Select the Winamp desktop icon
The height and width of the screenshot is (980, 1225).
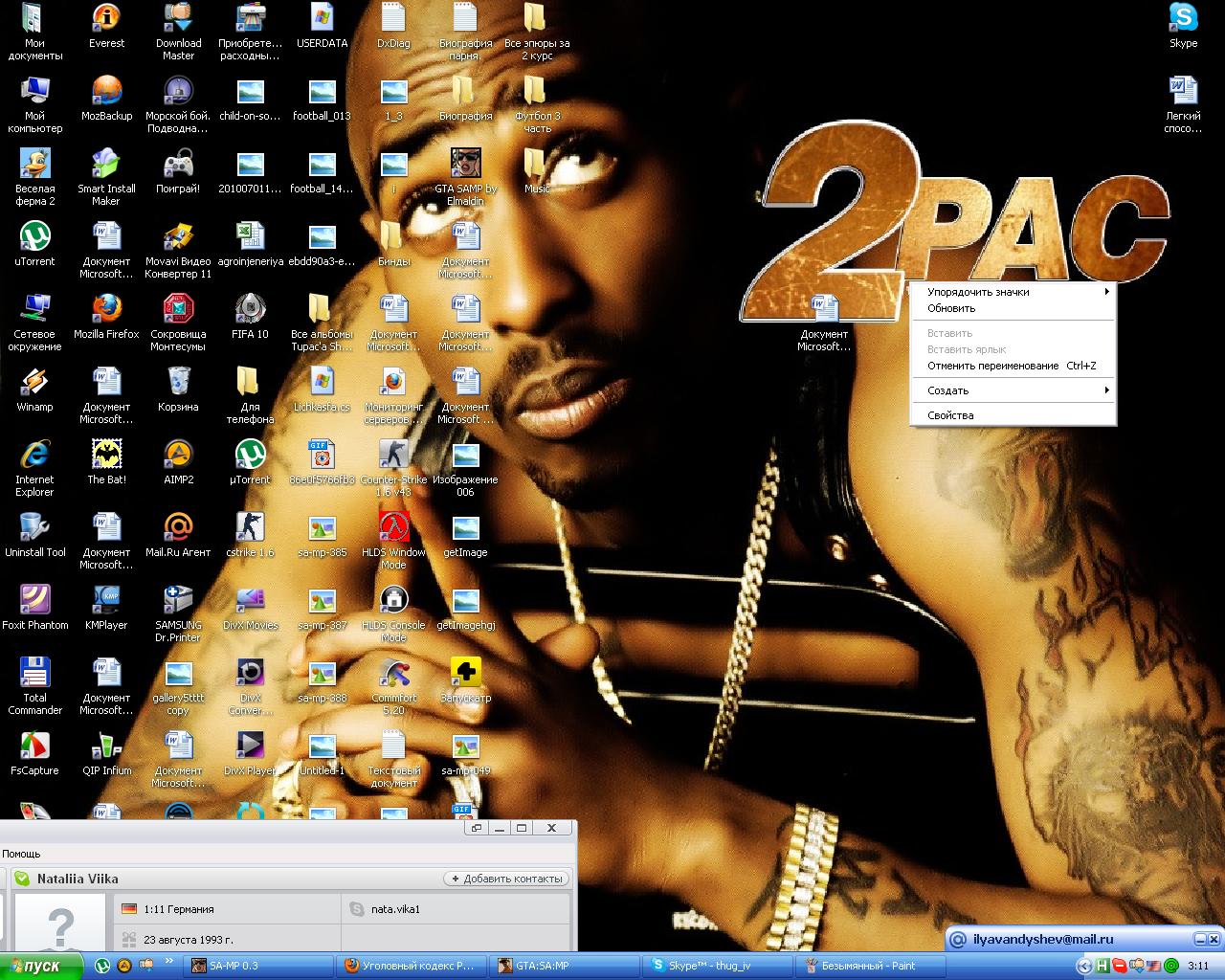34,390
